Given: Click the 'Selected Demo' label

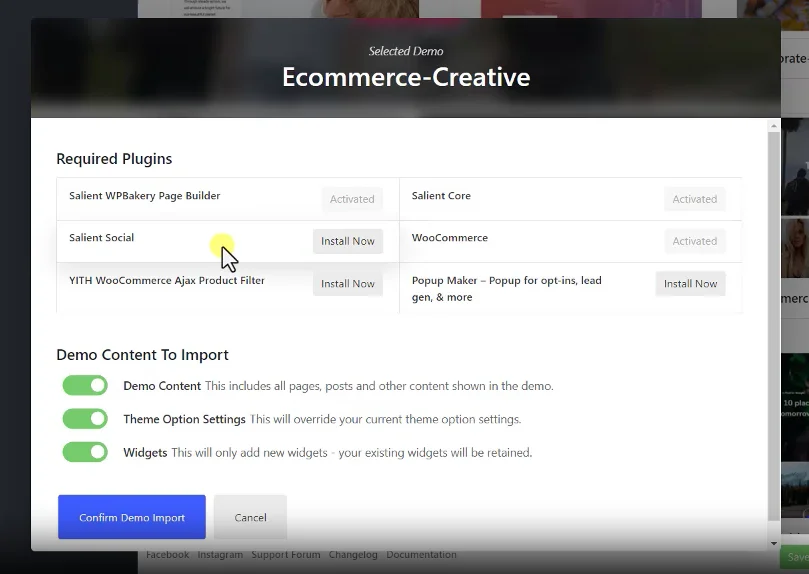Looking at the screenshot, I should [x=406, y=51].
